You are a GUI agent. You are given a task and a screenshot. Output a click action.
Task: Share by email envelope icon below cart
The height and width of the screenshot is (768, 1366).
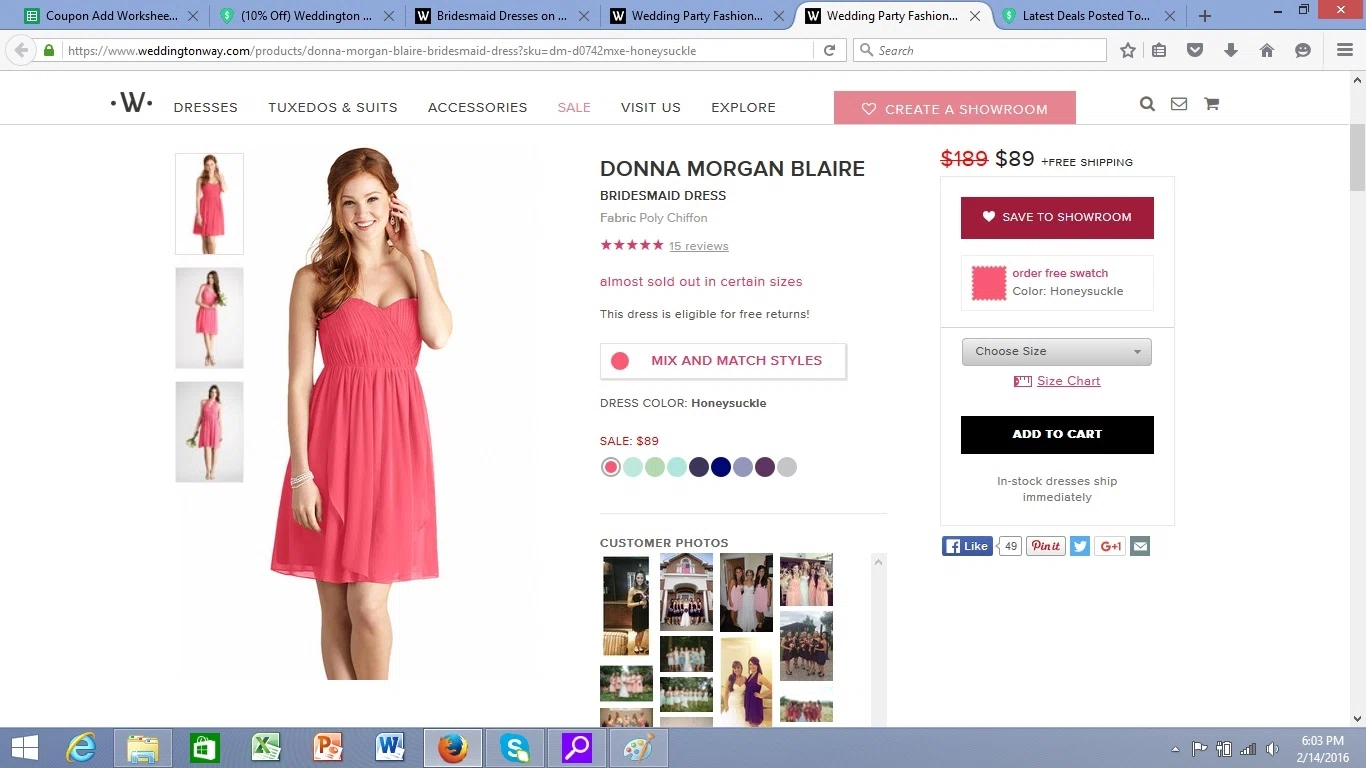point(1140,546)
